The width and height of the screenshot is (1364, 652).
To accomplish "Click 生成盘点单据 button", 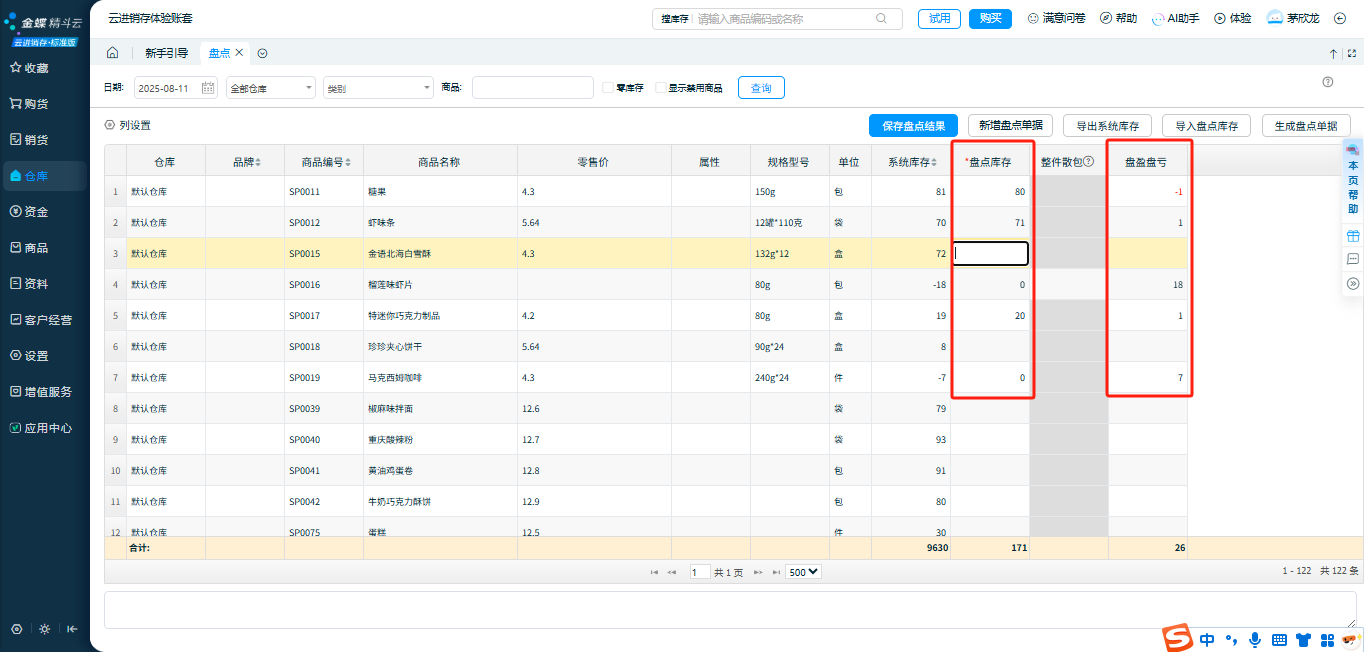I will pyautogui.click(x=1306, y=126).
